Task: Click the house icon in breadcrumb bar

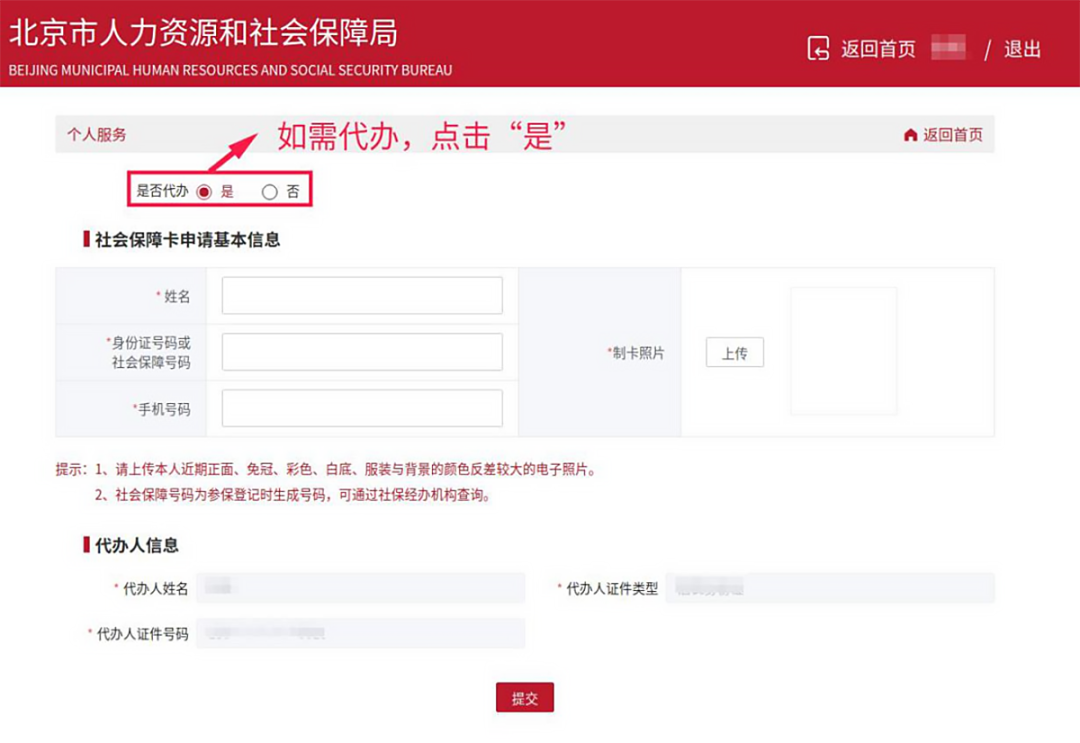Action: [910, 135]
